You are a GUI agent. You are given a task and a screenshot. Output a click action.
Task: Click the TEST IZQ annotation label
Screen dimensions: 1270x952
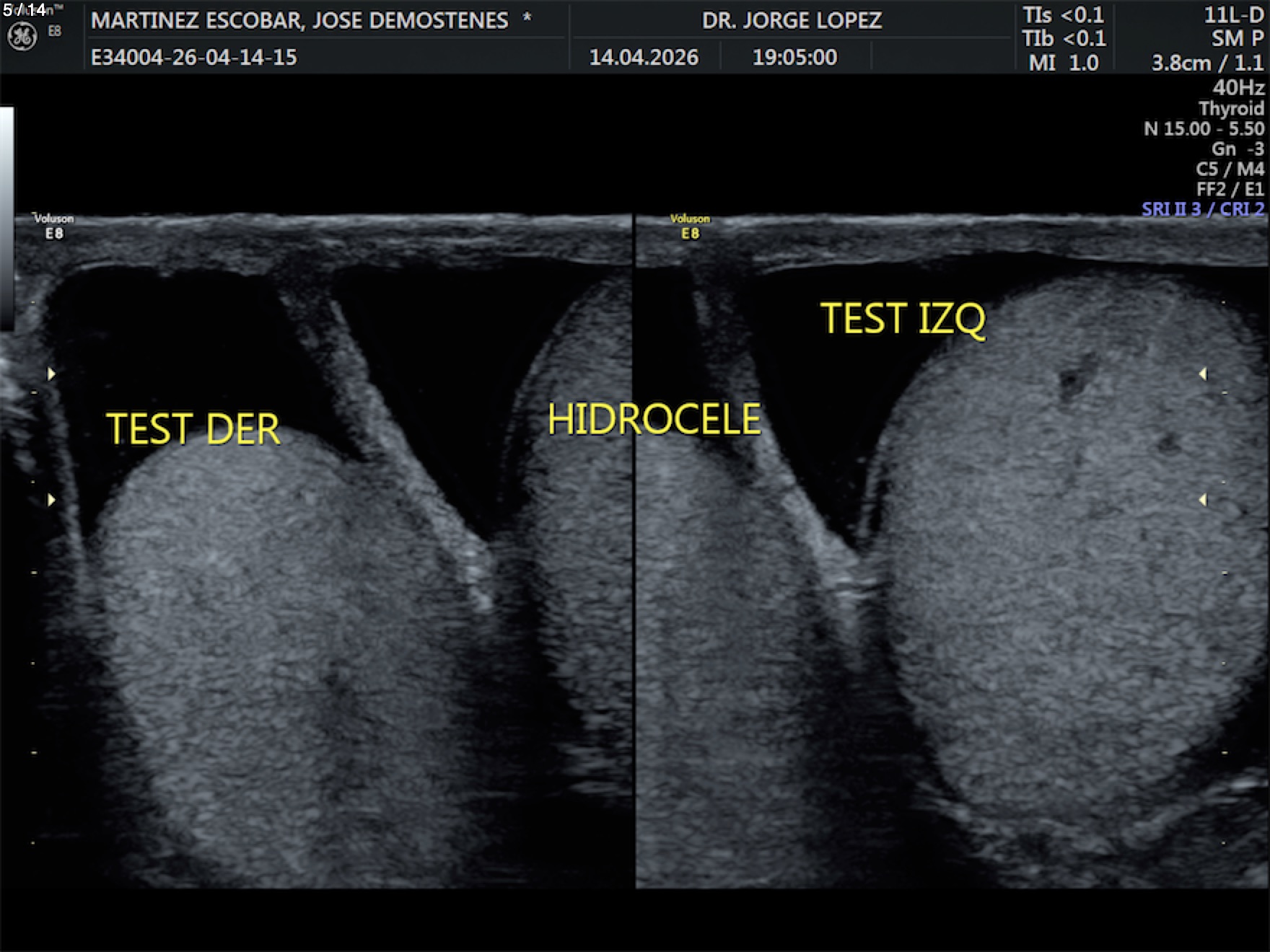click(902, 319)
